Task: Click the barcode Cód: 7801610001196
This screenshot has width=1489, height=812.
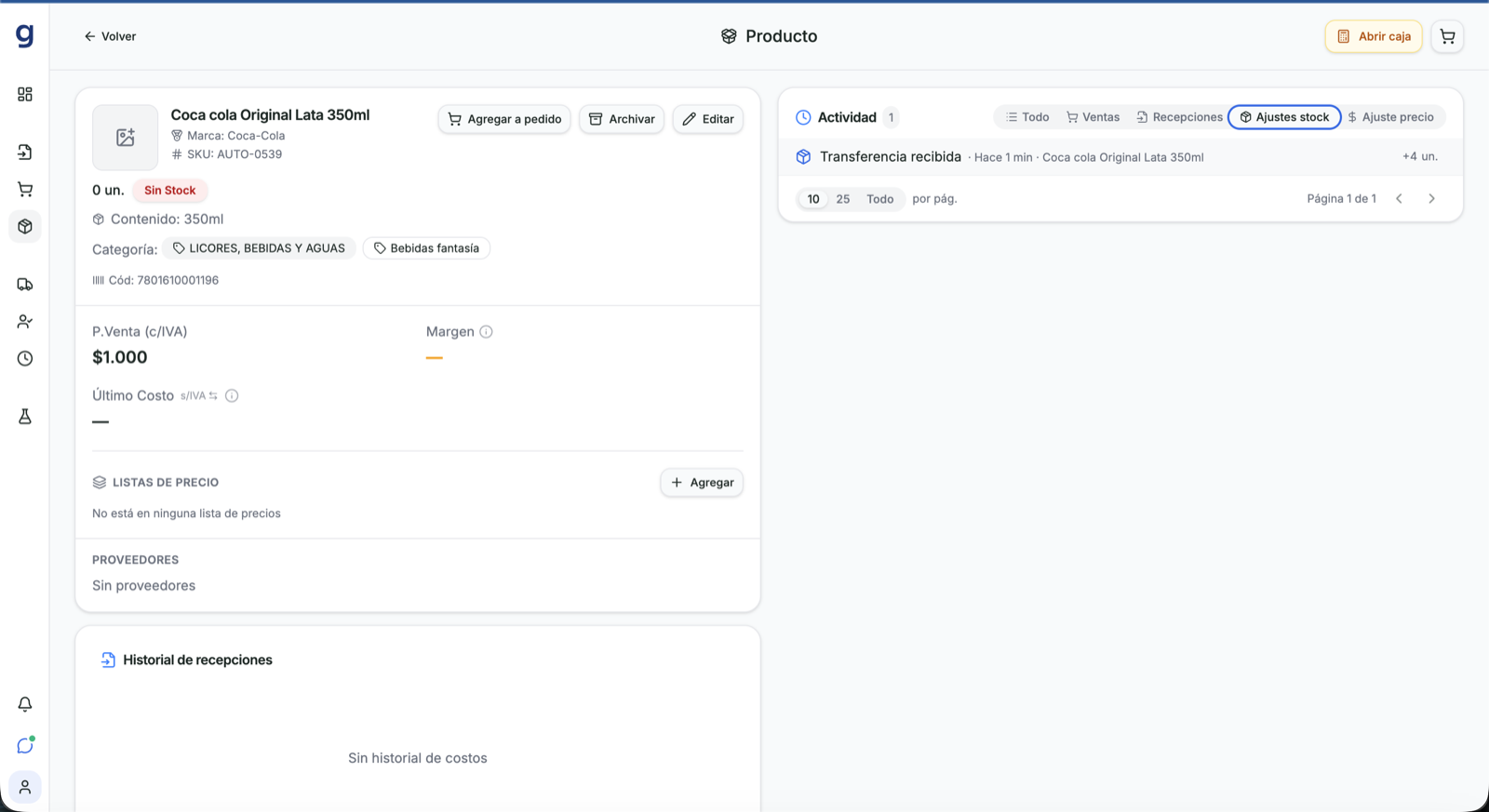Action: (x=155, y=280)
